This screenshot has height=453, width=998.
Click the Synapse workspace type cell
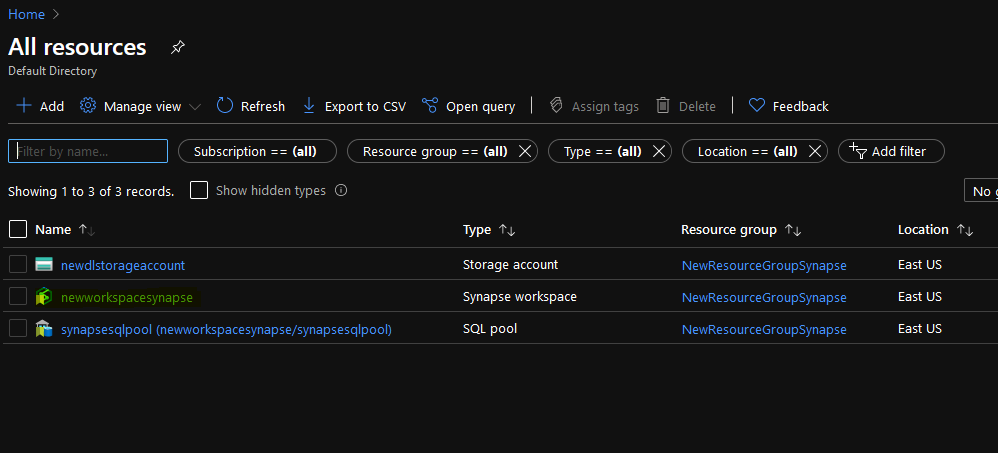pos(520,296)
